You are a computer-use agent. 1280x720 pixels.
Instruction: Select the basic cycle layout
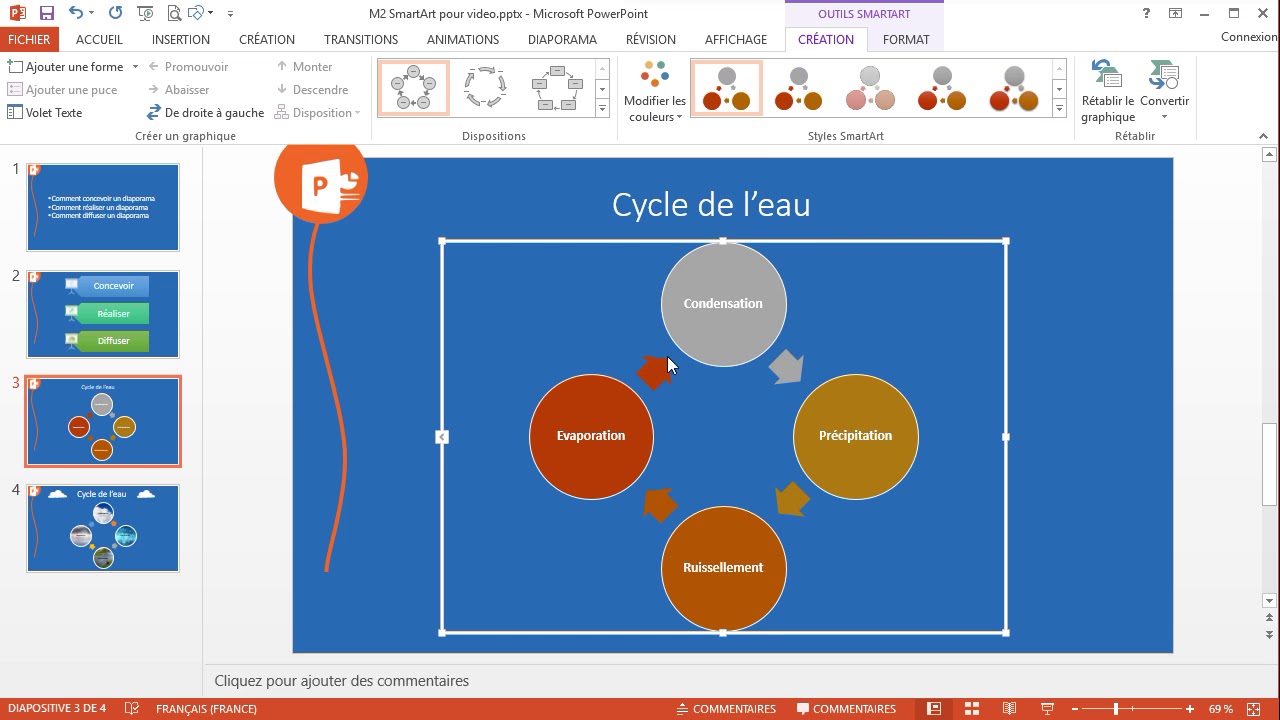pos(414,88)
